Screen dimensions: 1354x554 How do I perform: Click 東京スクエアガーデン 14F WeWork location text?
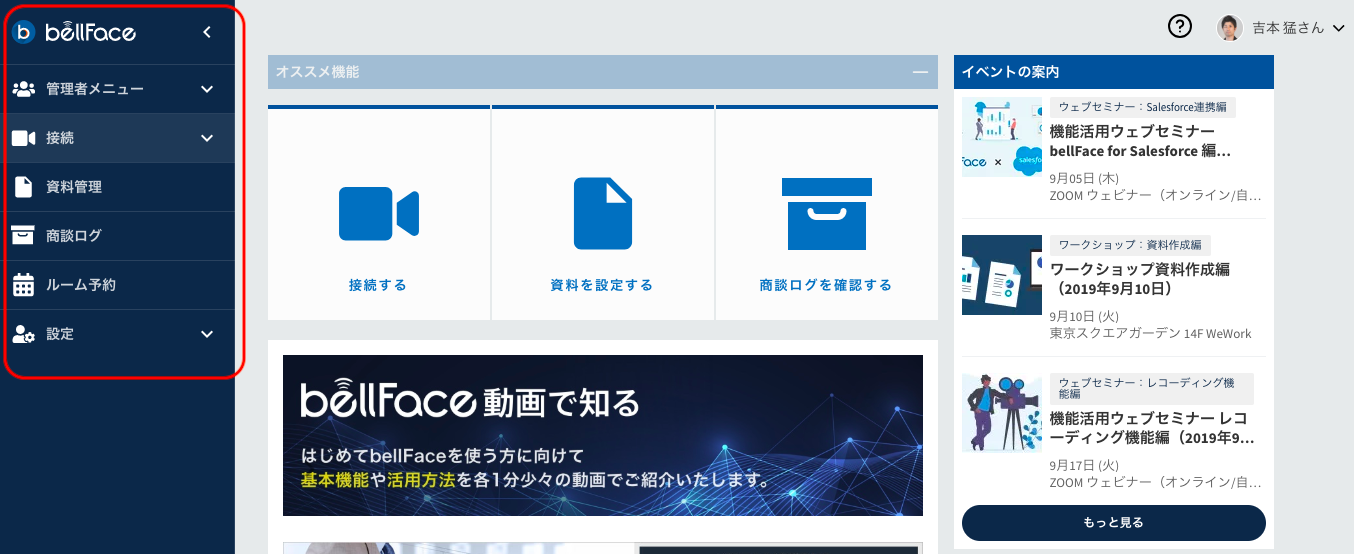pyautogui.click(x=1150, y=334)
